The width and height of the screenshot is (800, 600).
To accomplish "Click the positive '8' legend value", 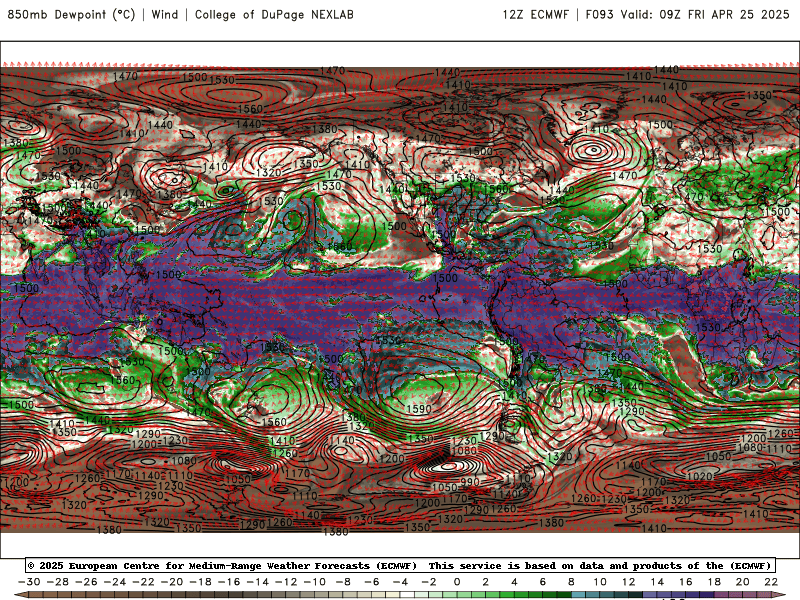I will point(571,582).
